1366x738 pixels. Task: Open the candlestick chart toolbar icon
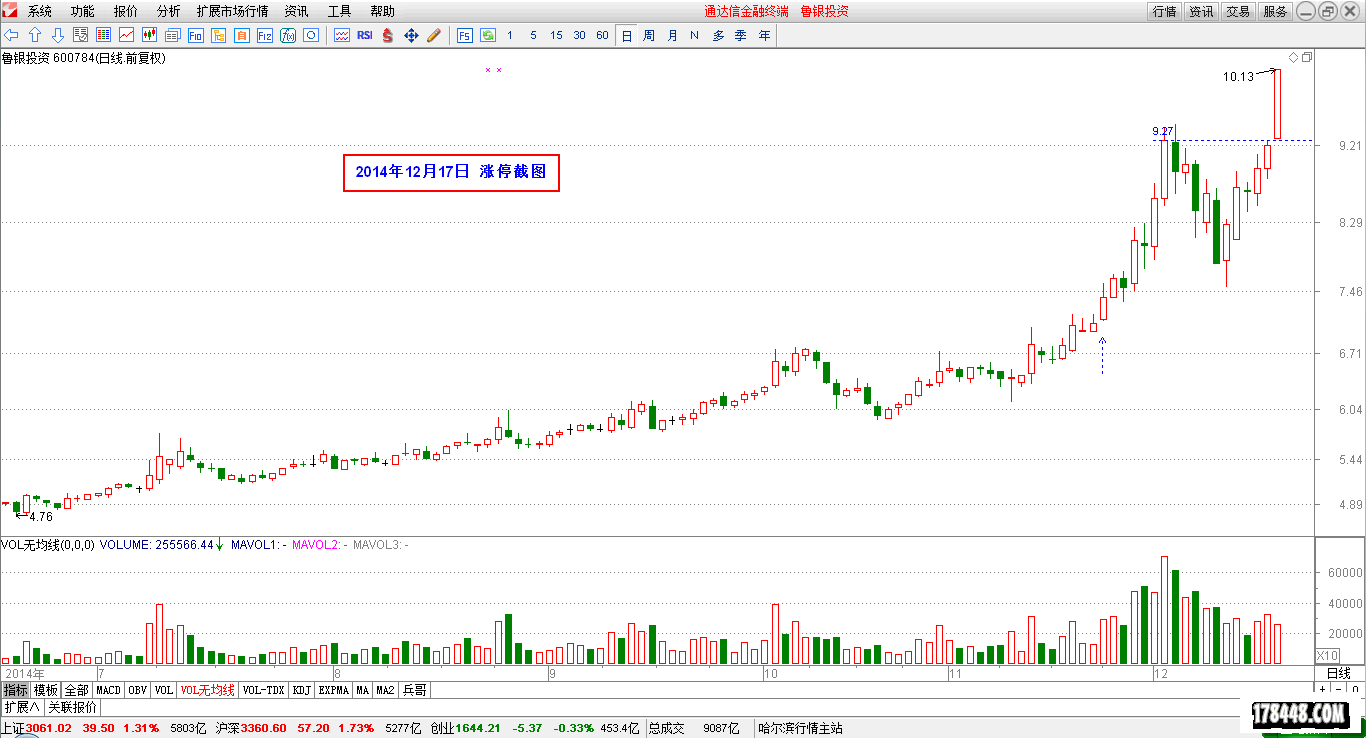pyautogui.click(x=150, y=35)
